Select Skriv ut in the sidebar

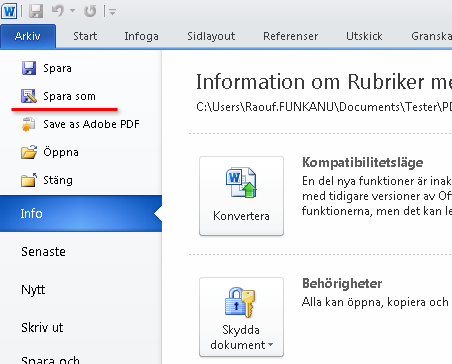42,327
